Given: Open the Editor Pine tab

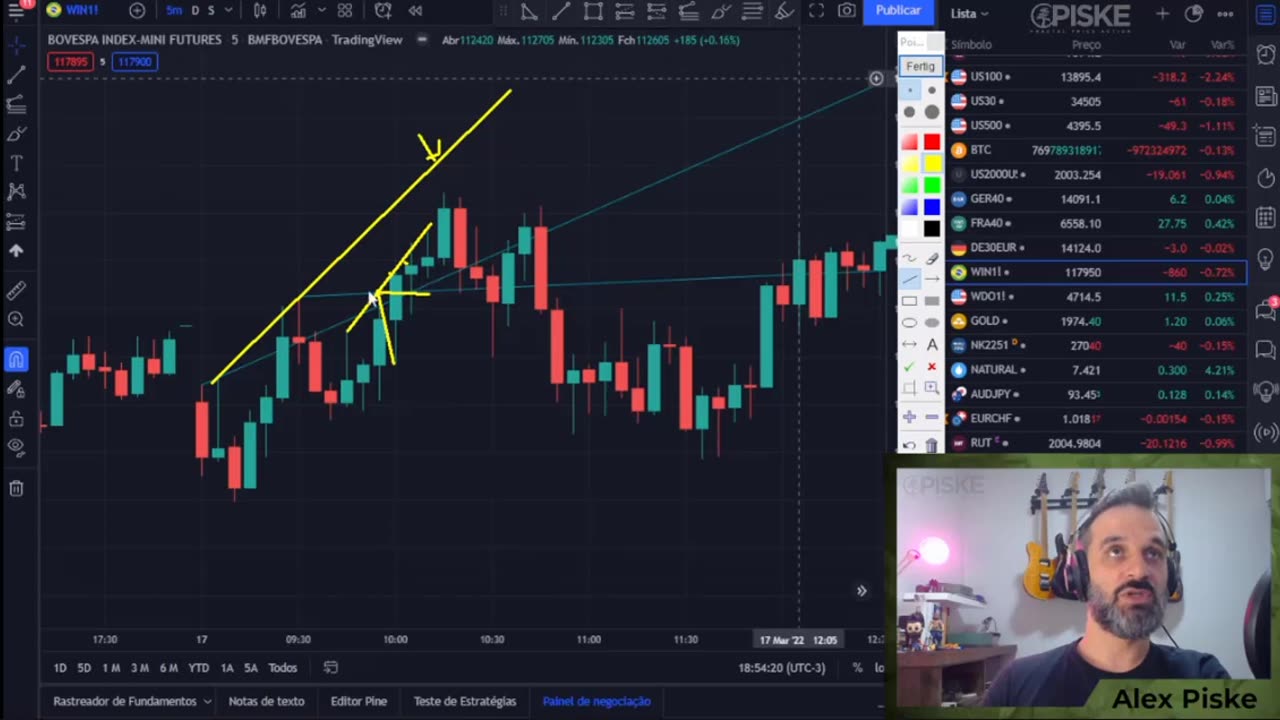Looking at the screenshot, I should 358,701.
